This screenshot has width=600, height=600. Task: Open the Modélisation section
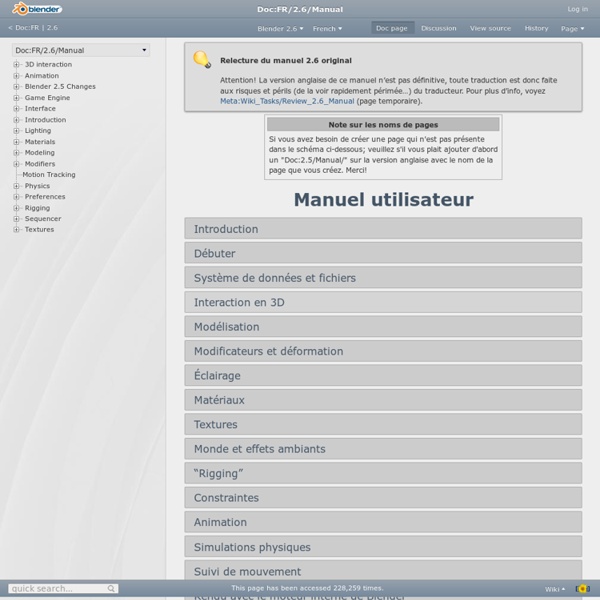click(383, 326)
